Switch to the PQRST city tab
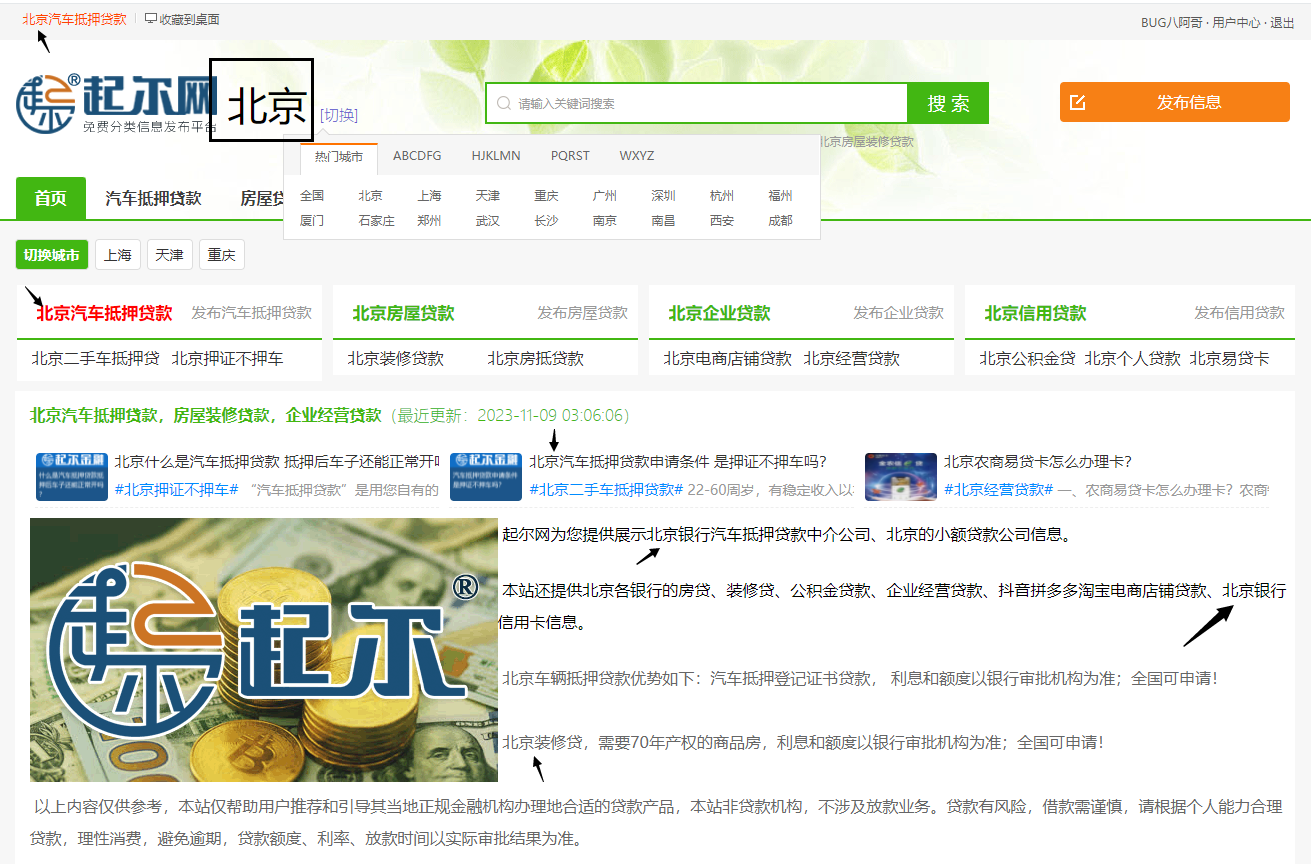1311x864 pixels. 570,156
